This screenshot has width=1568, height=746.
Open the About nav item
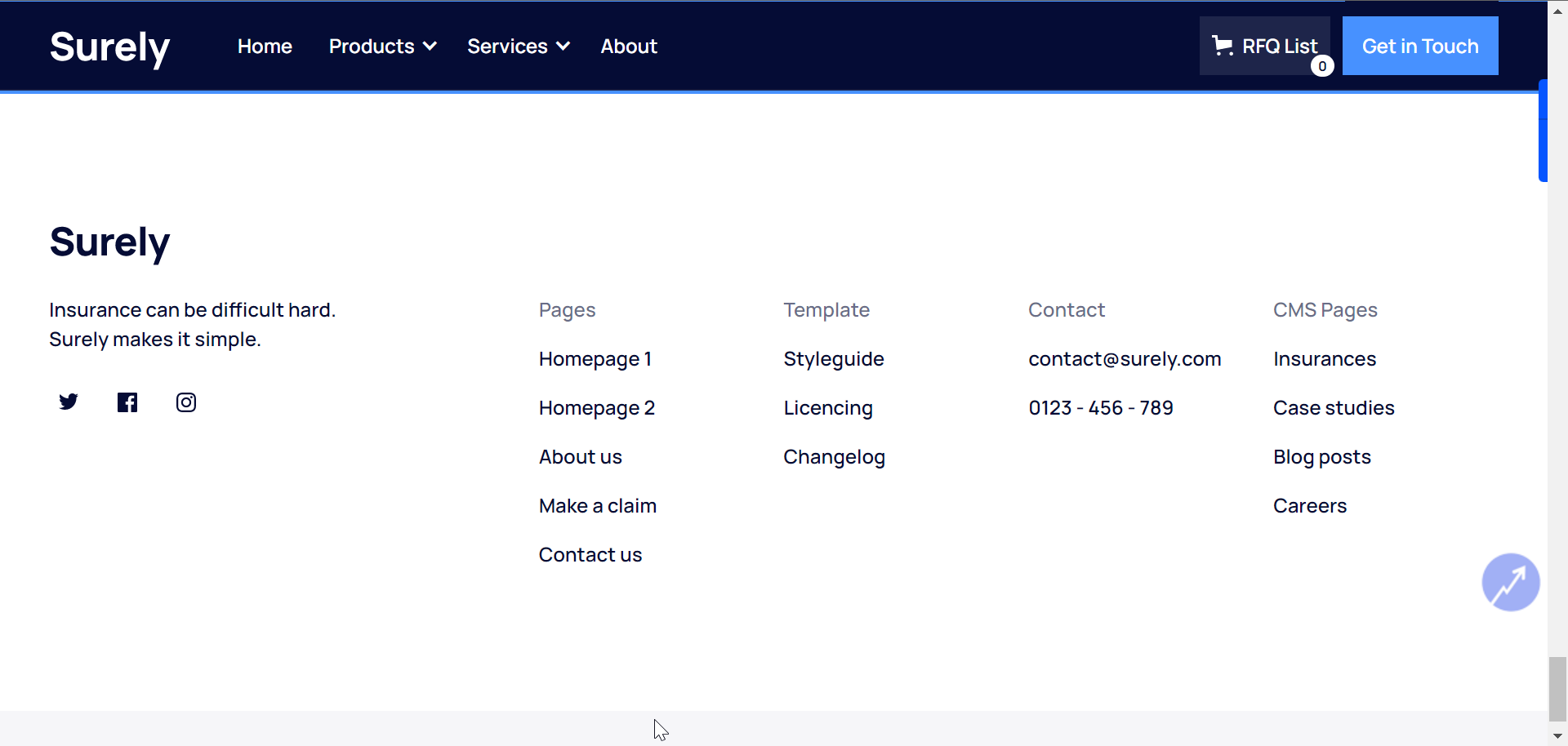coord(629,47)
